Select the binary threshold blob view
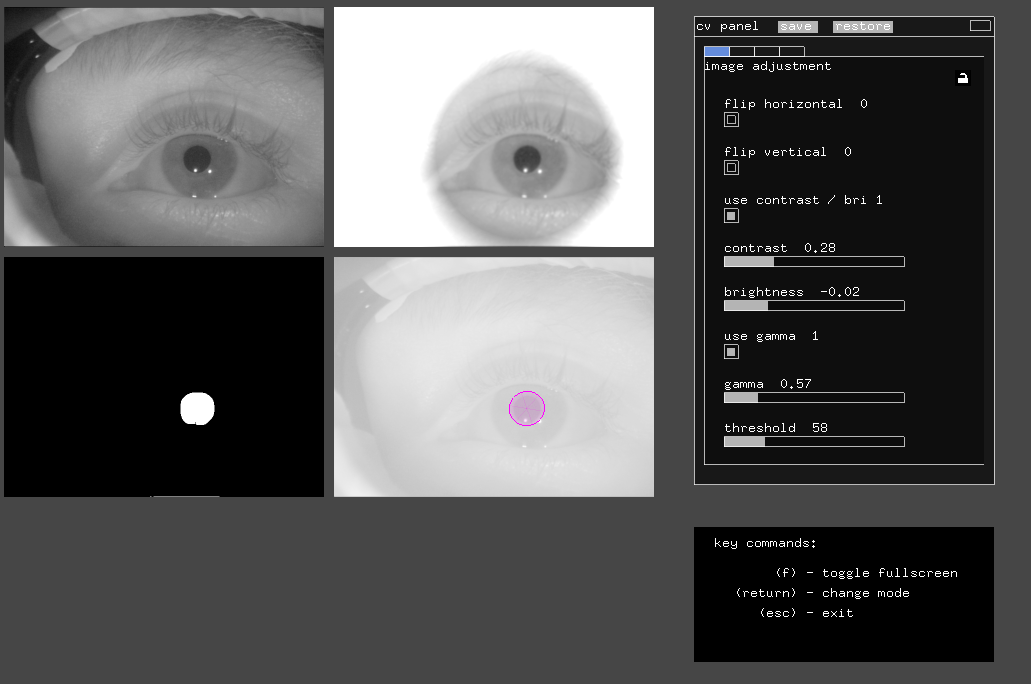 164,376
